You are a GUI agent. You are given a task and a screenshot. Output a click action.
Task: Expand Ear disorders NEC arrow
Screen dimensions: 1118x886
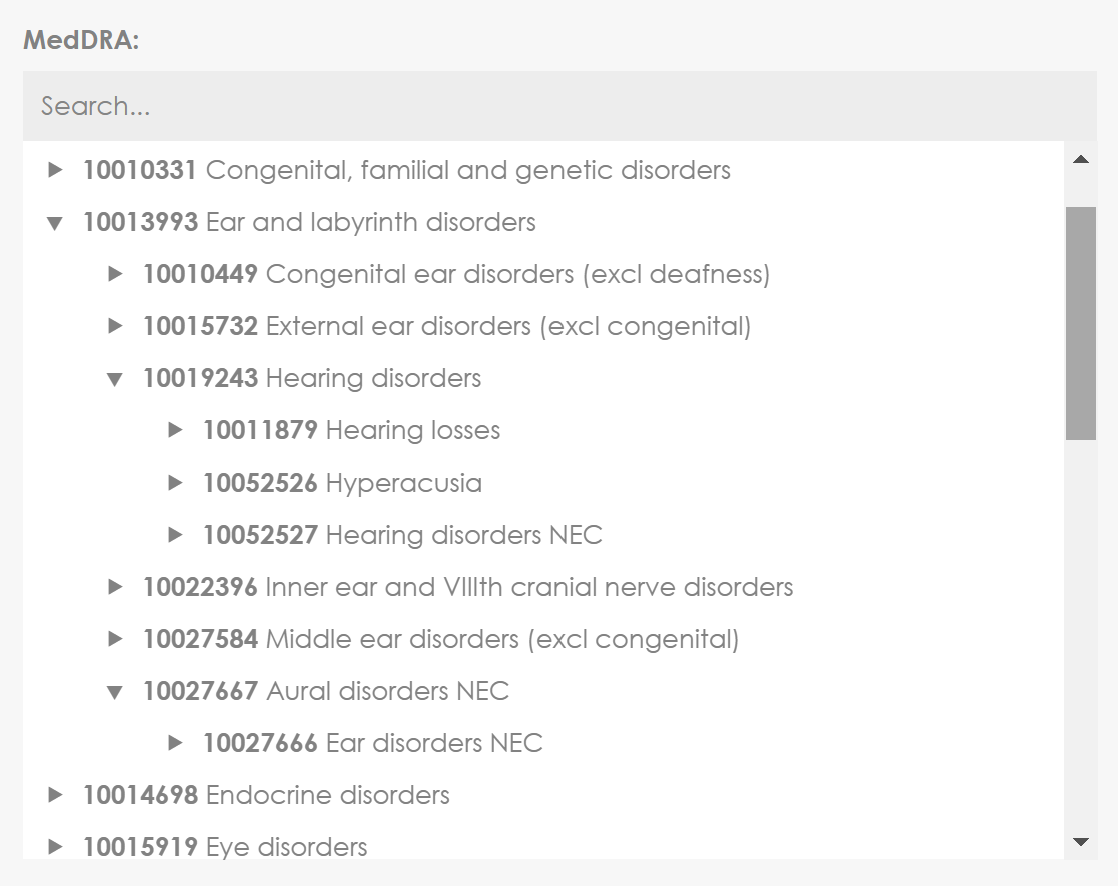(x=175, y=743)
